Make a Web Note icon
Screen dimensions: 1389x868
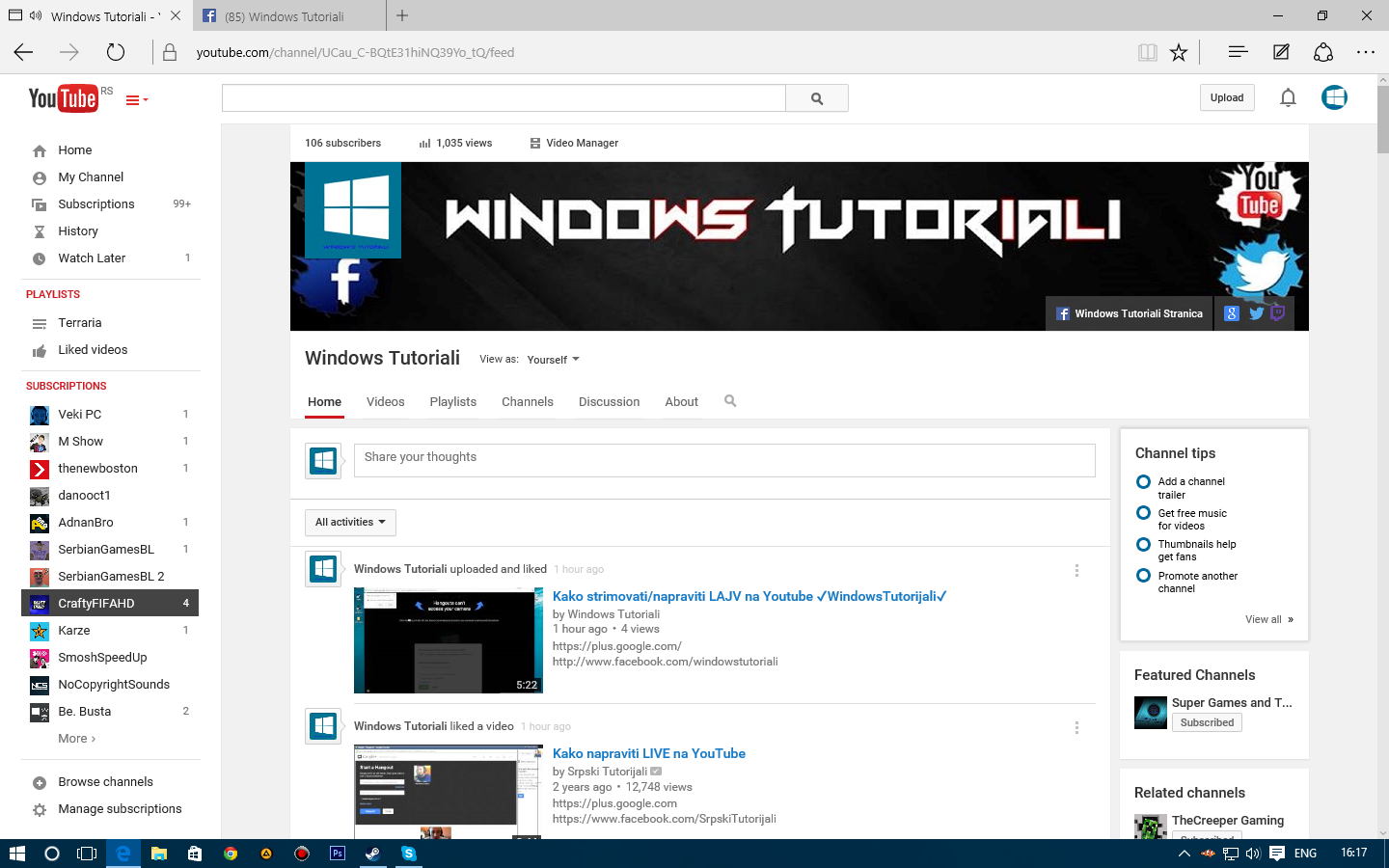1281,52
